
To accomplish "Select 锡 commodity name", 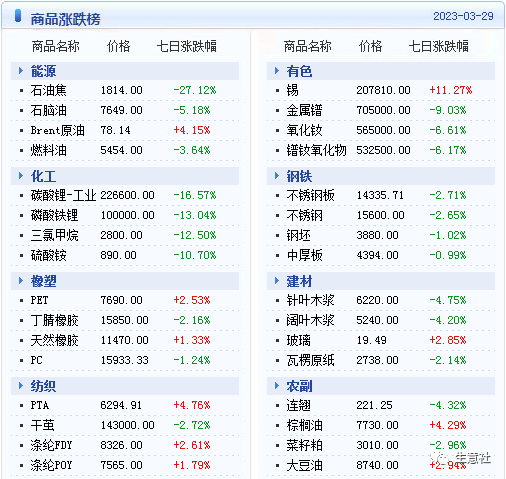I will pyautogui.click(x=292, y=90).
